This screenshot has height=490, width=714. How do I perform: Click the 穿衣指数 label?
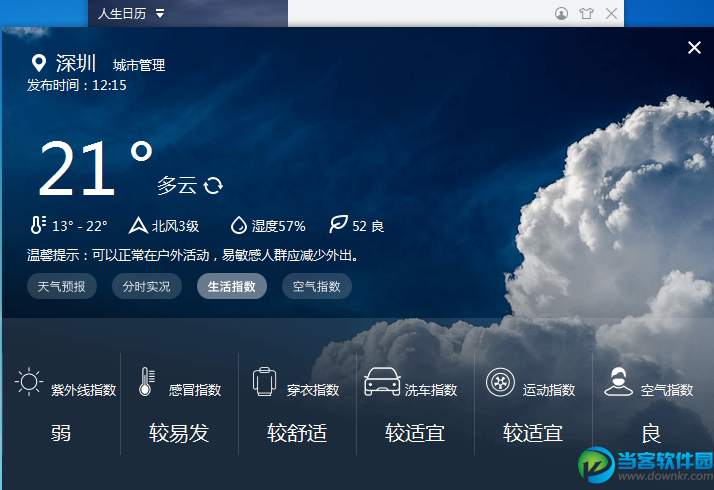pyautogui.click(x=313, y=390)
